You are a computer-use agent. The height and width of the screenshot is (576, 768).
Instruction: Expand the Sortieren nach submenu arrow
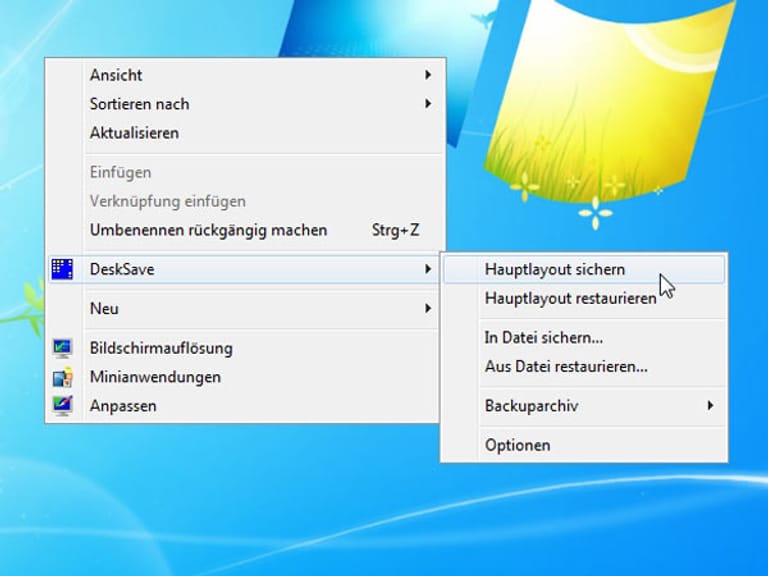point(428,104)
